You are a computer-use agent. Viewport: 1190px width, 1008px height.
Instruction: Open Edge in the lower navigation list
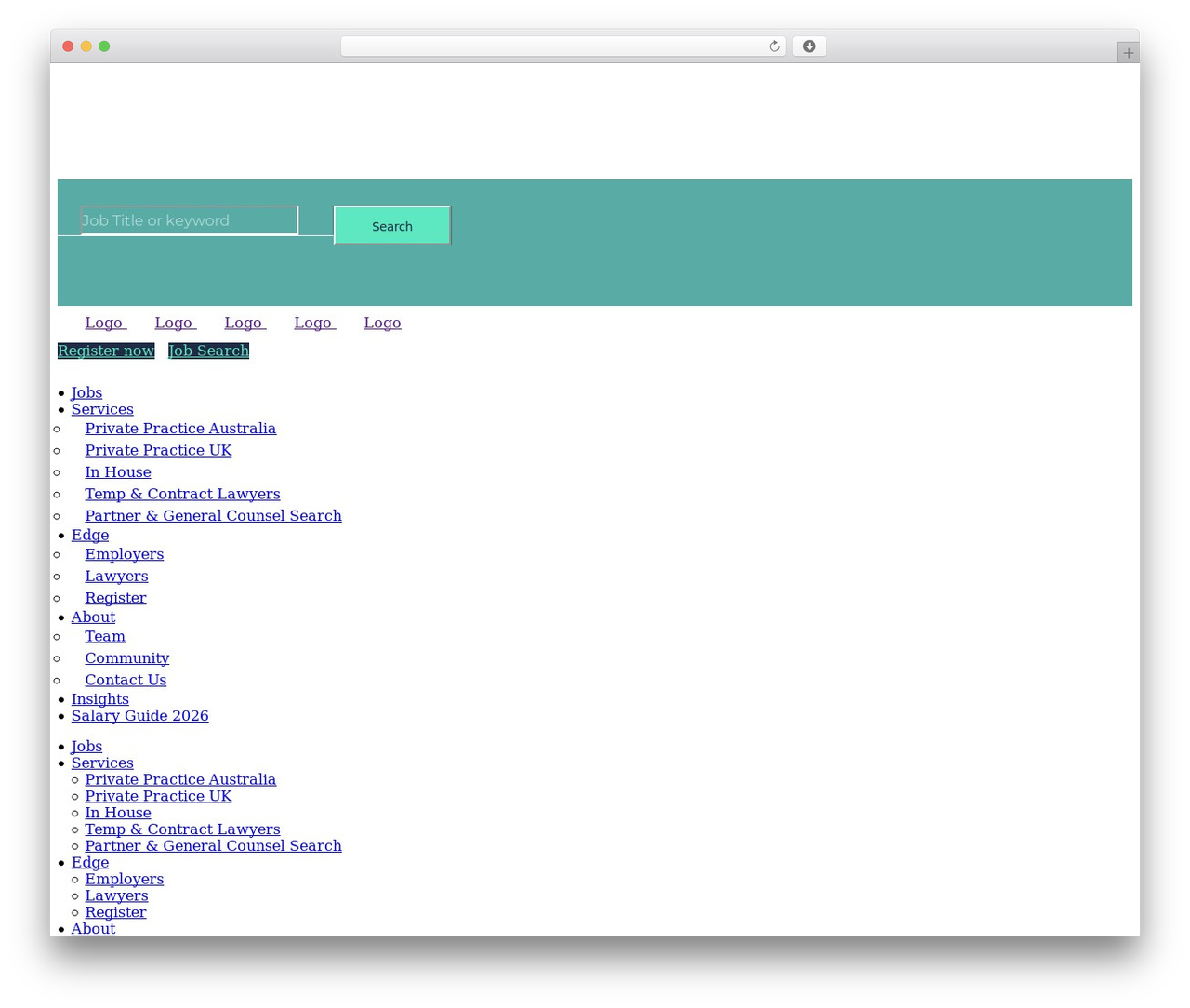90,862
